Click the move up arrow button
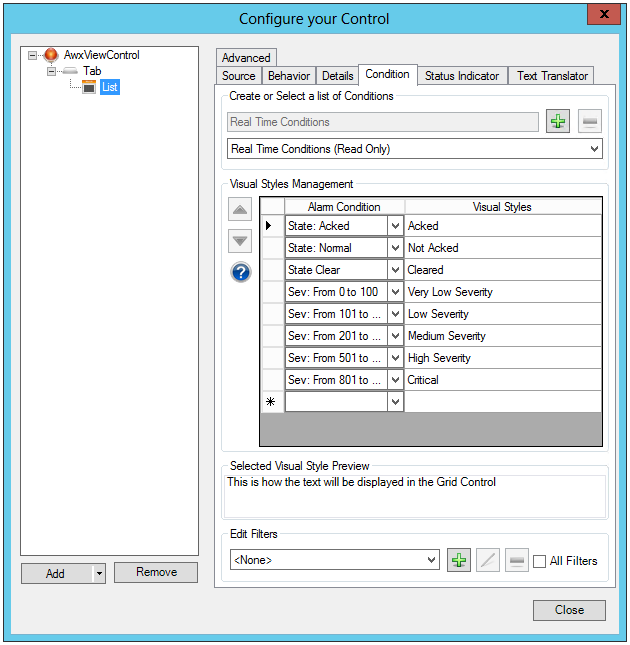Screen dimensions: 630x645 pyautogui.click(x=240, y=209)
